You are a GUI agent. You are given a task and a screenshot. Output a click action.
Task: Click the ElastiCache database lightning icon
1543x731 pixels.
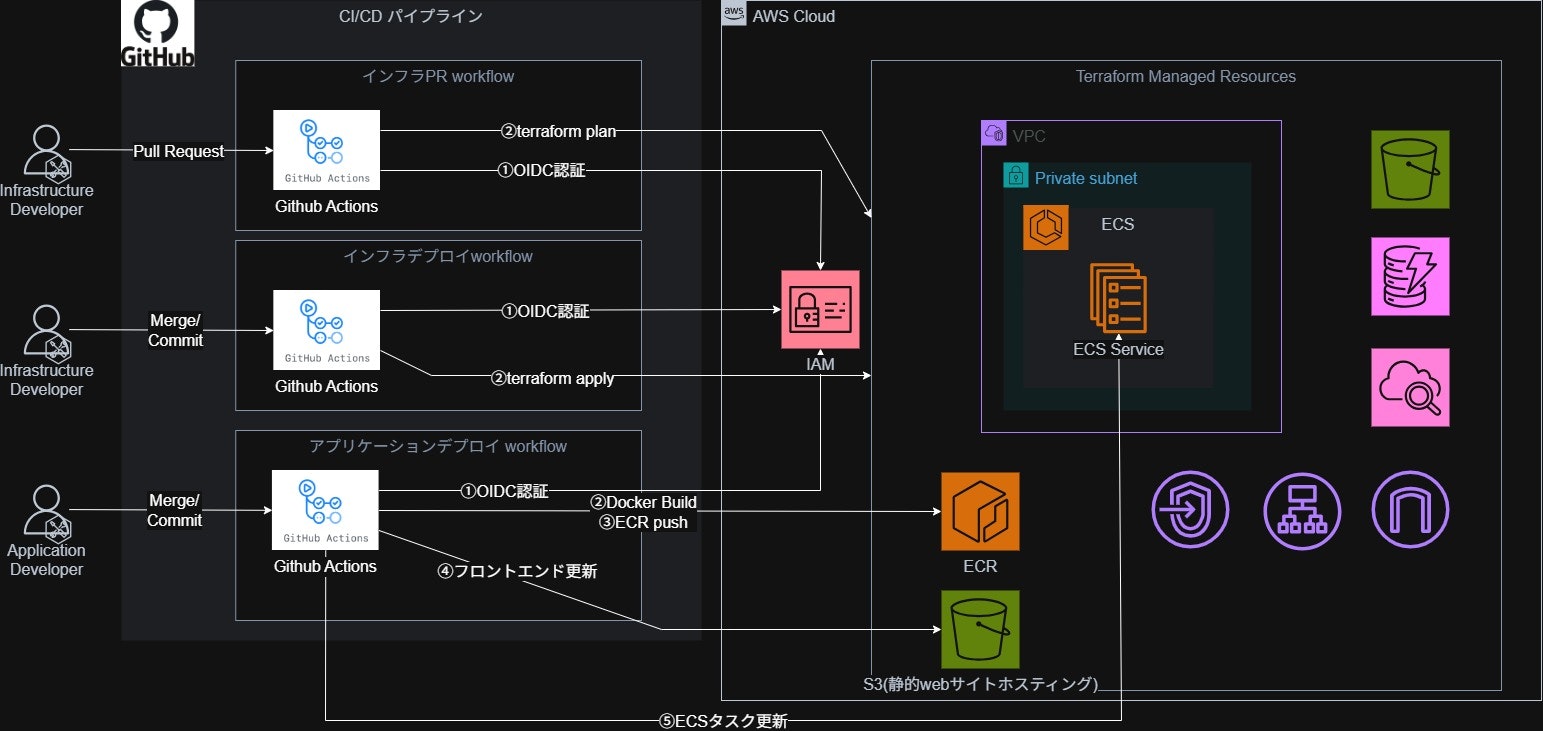click(x=1410, y=276)
